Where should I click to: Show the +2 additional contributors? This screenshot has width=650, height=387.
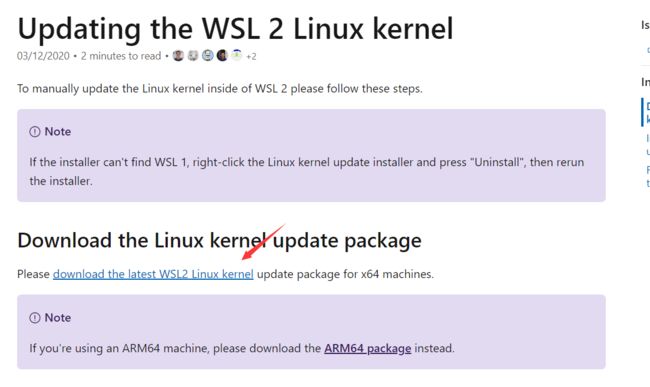tap(251, 56)
